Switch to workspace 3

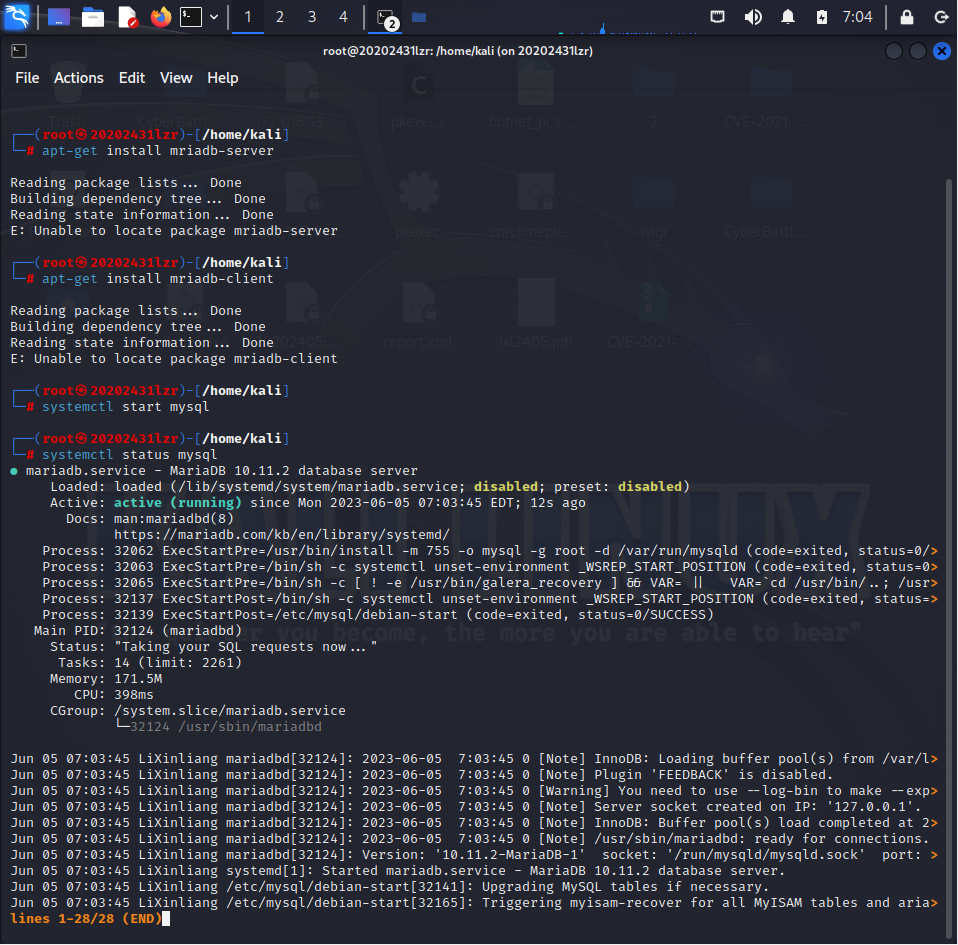(x=312, y=17)
